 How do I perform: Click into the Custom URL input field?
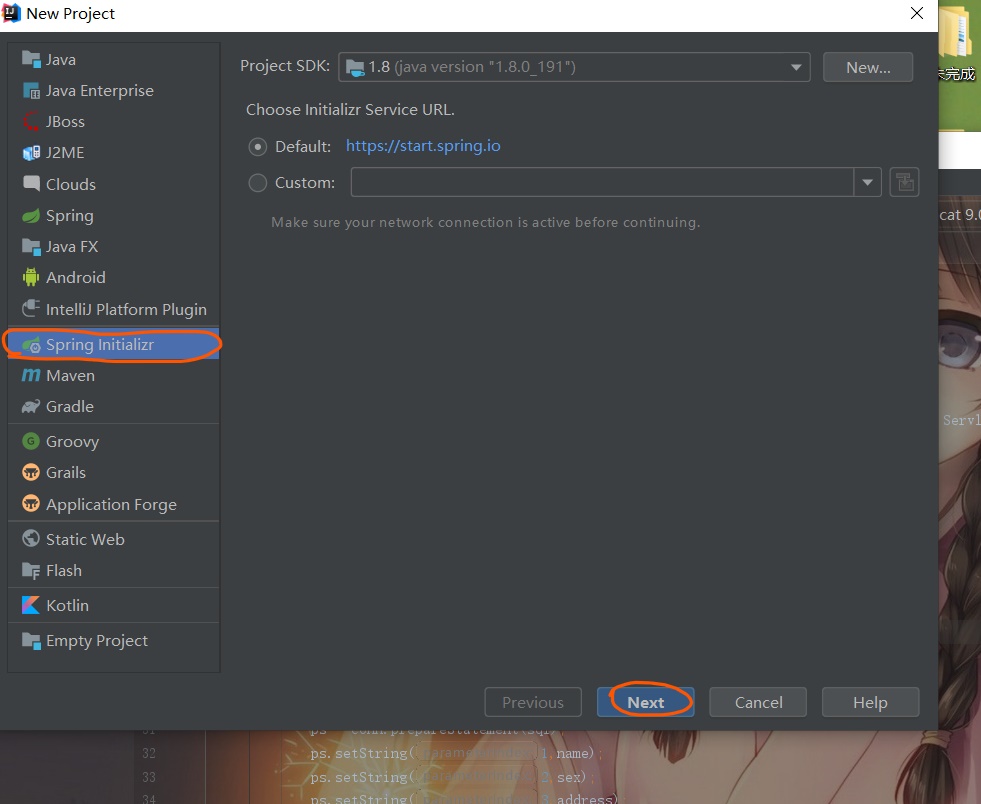[602, 182]
